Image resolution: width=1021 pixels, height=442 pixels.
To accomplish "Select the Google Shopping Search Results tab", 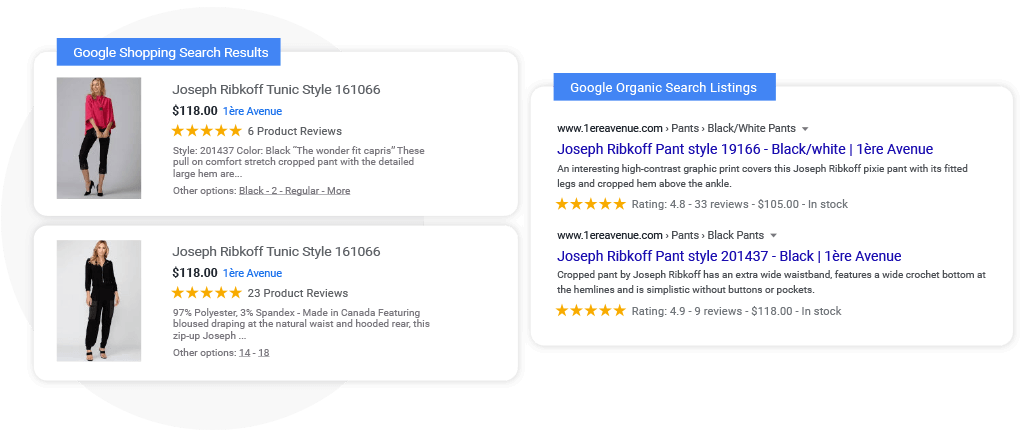I will (x=169, y=52).
